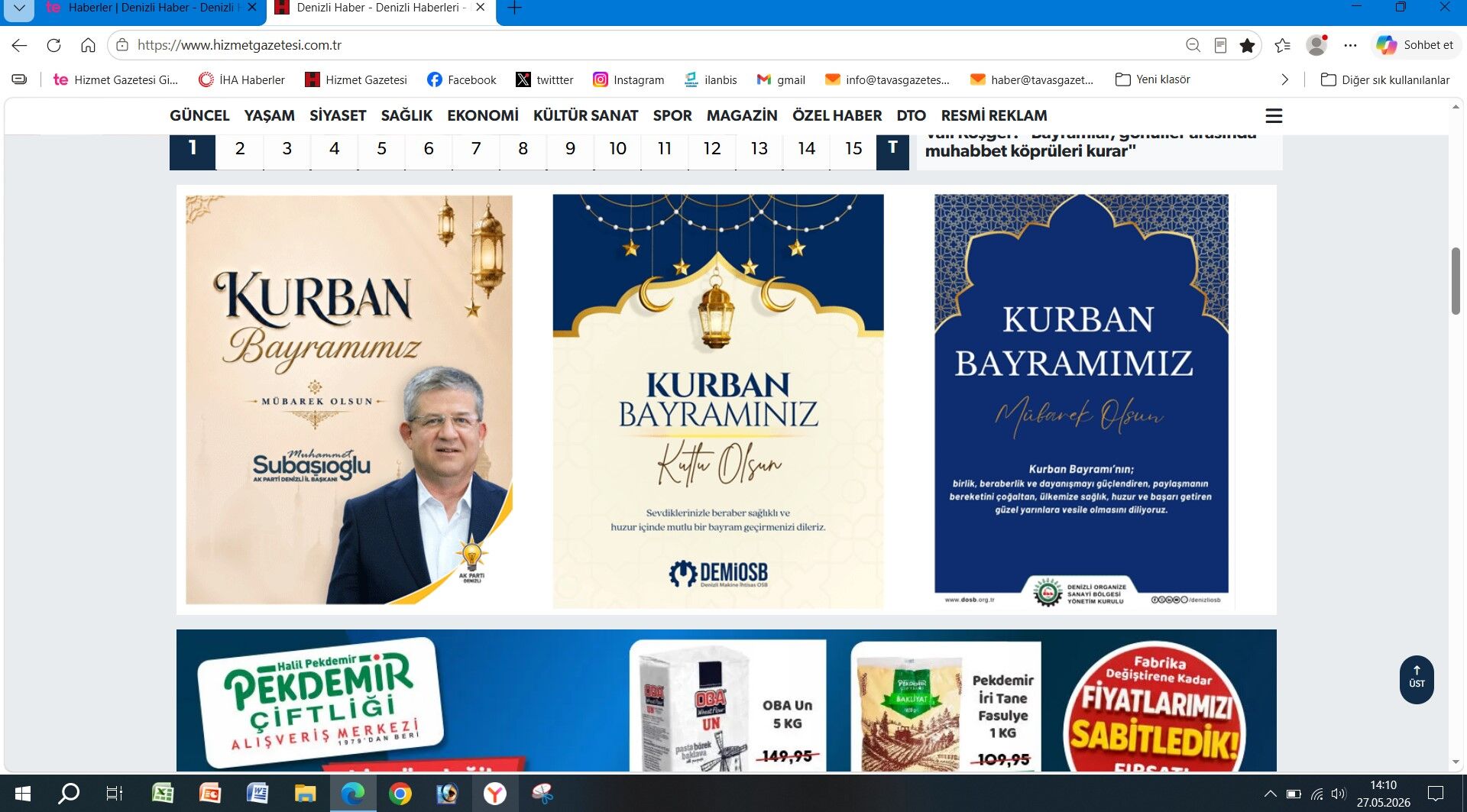1467x812 pixels.
Task: Open the site hamburger menu
Action: coord(1274,115)
